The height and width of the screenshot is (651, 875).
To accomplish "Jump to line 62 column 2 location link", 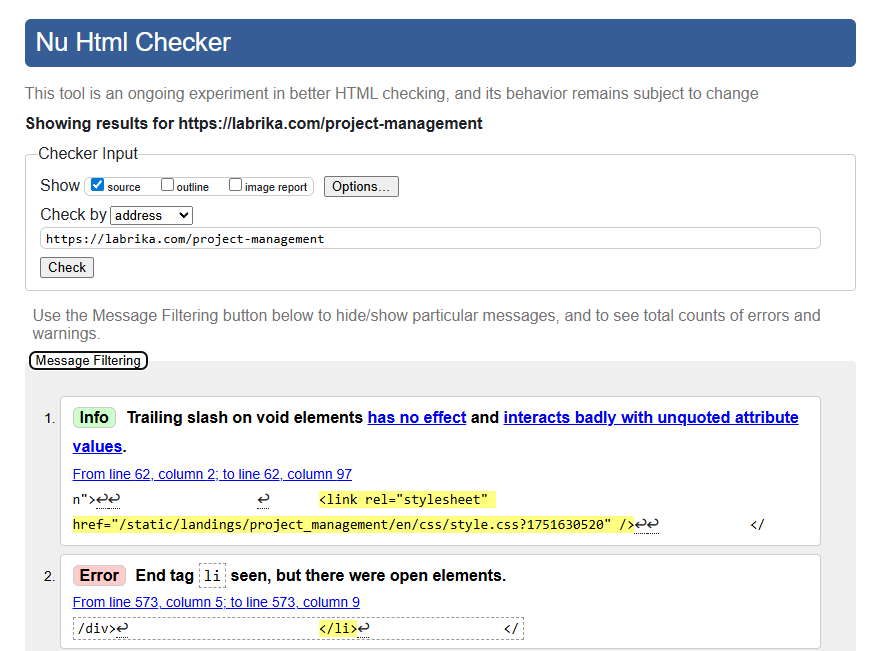I will pyautogui.click(x=212, y=474).
